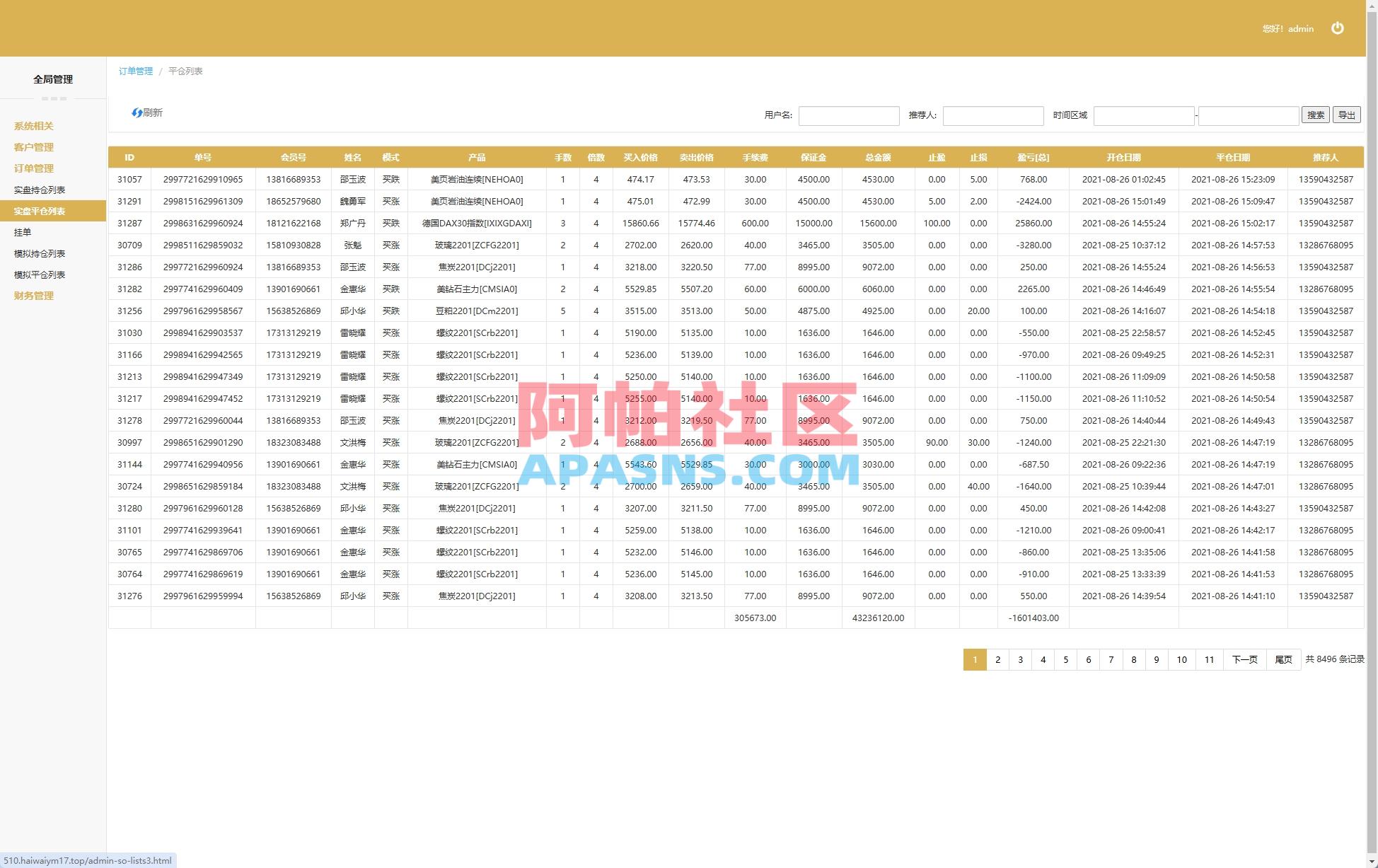
Task: Jump to page 5 in pagination
Action: [1066, 659]
